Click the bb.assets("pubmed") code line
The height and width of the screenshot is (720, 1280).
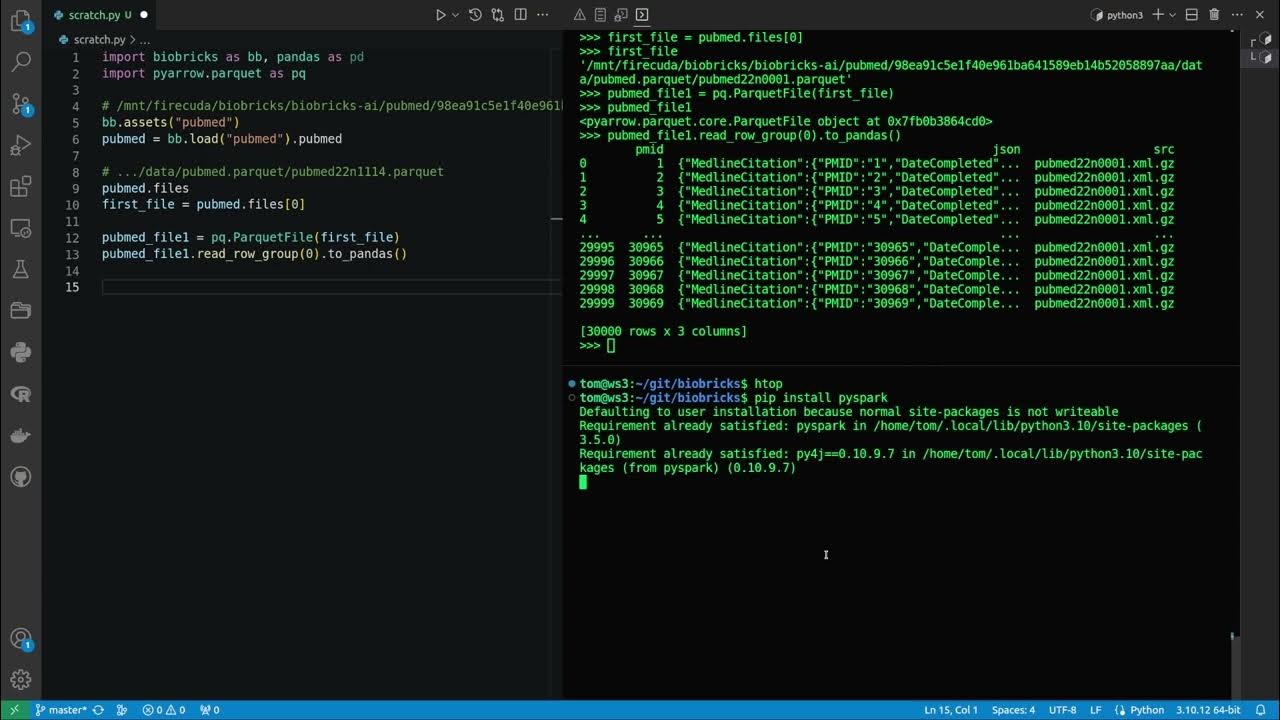tap(170, 122)
